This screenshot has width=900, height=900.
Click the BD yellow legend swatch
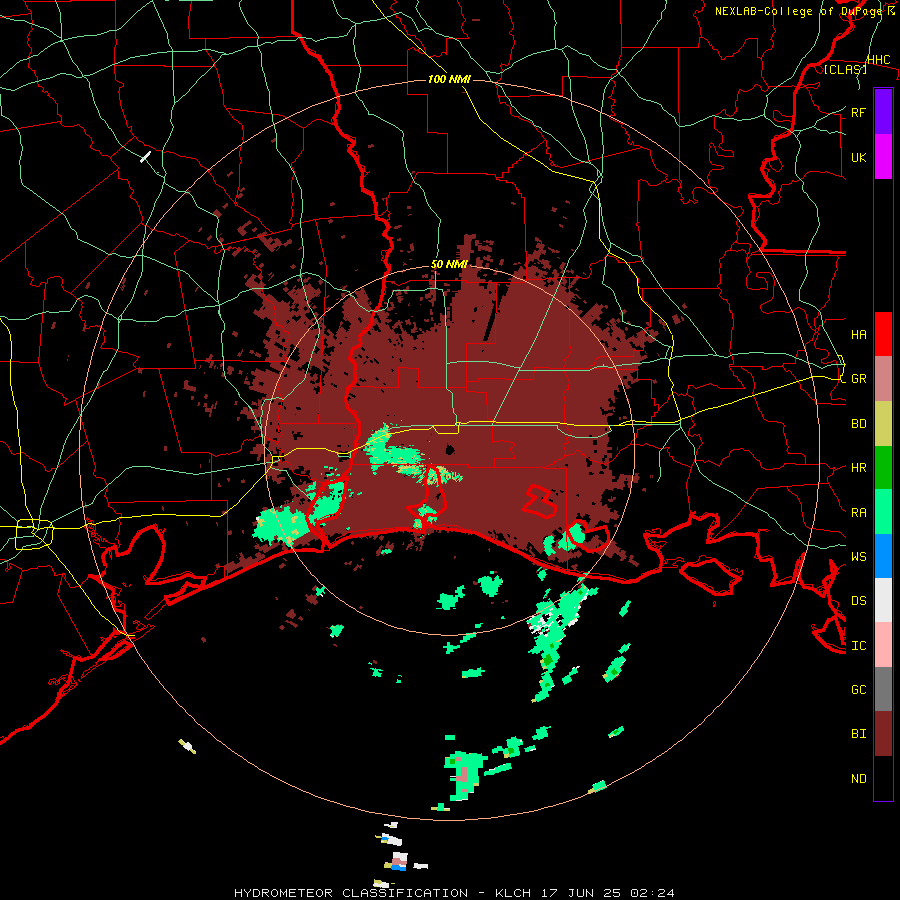[x=883, y=424]
